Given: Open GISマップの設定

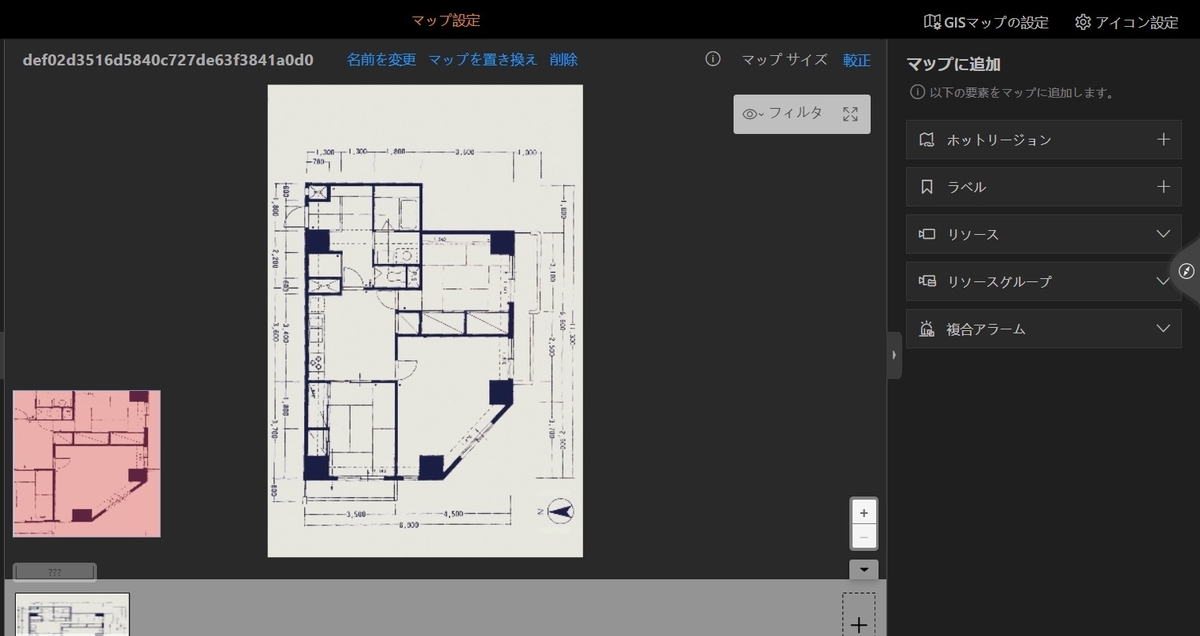Looking at the screenshot, I should pos(986,22).
